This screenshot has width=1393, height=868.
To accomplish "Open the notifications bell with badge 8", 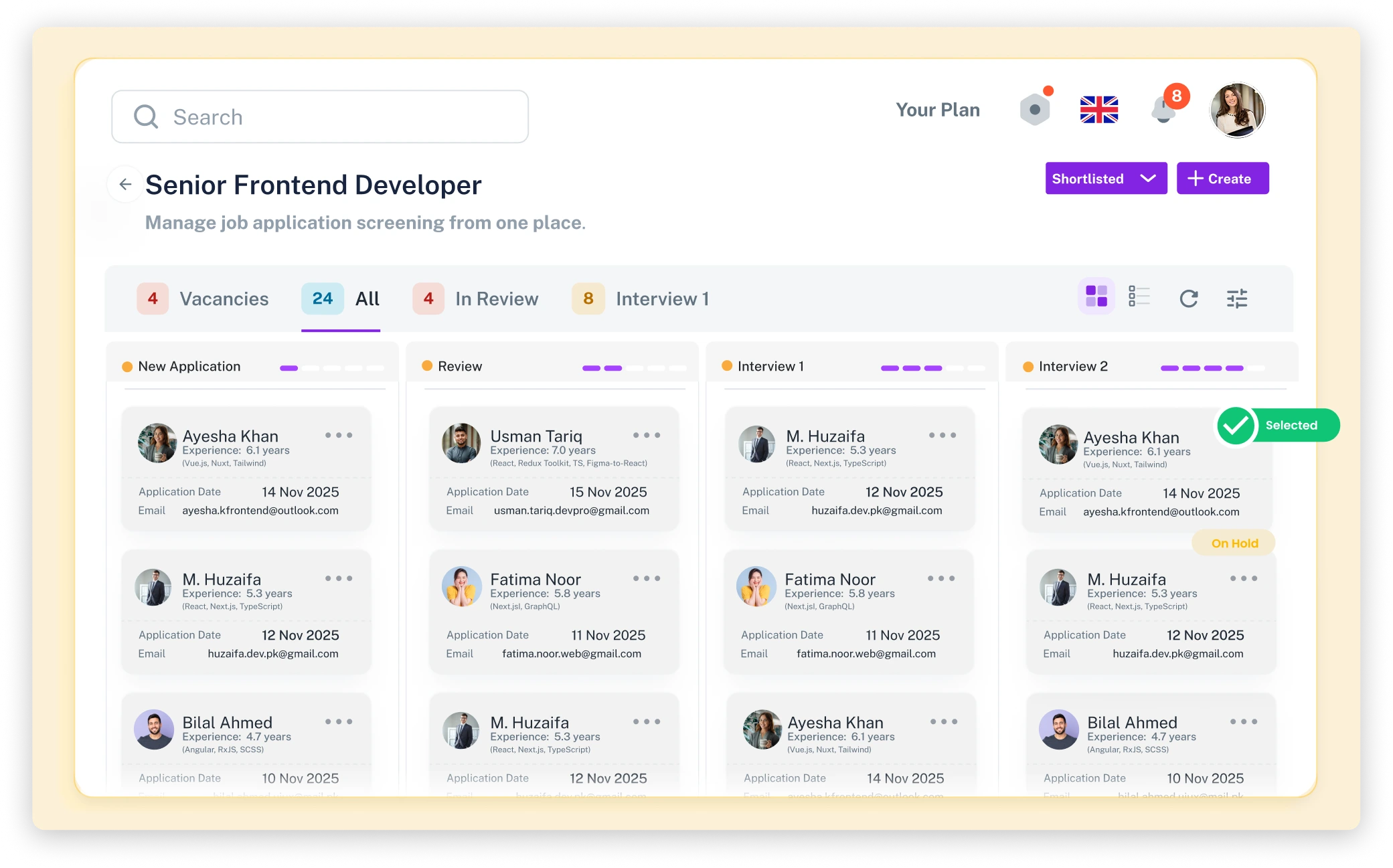I will click(x=1165, y=109).
